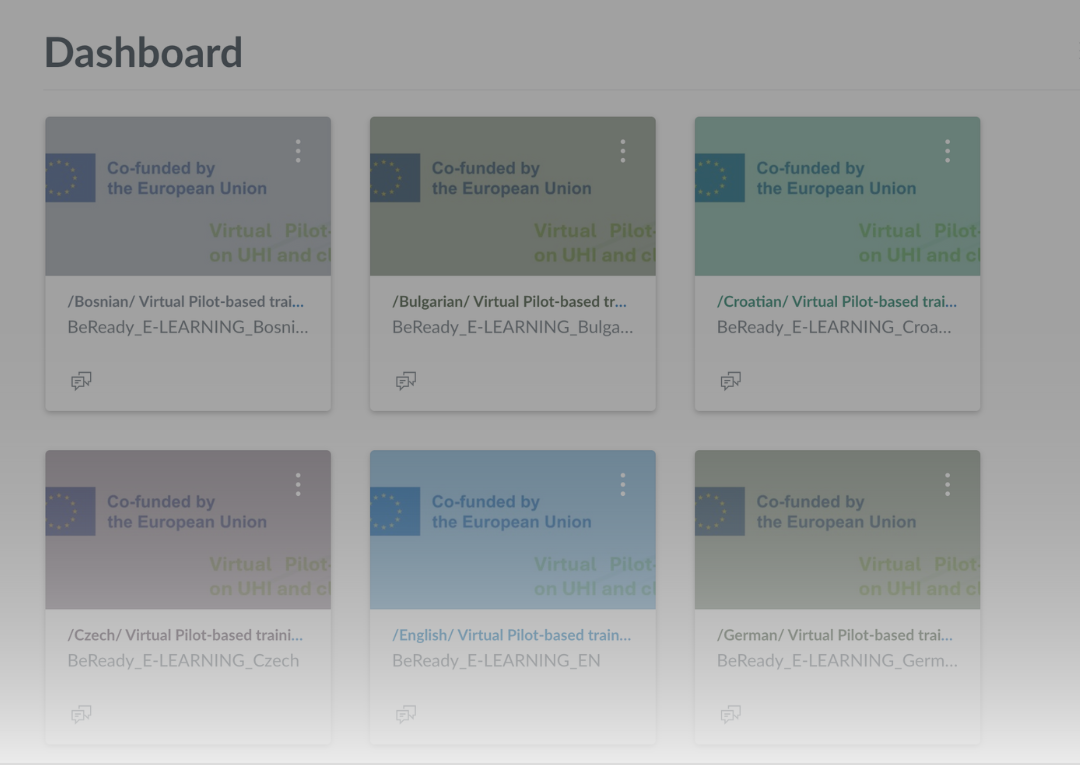Open the German card discussions icon

[731, 714]
